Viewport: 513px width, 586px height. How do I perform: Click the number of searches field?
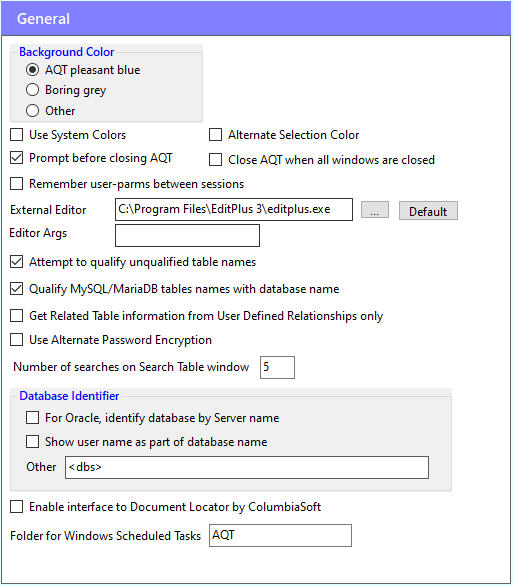click(x=277, y=367)
